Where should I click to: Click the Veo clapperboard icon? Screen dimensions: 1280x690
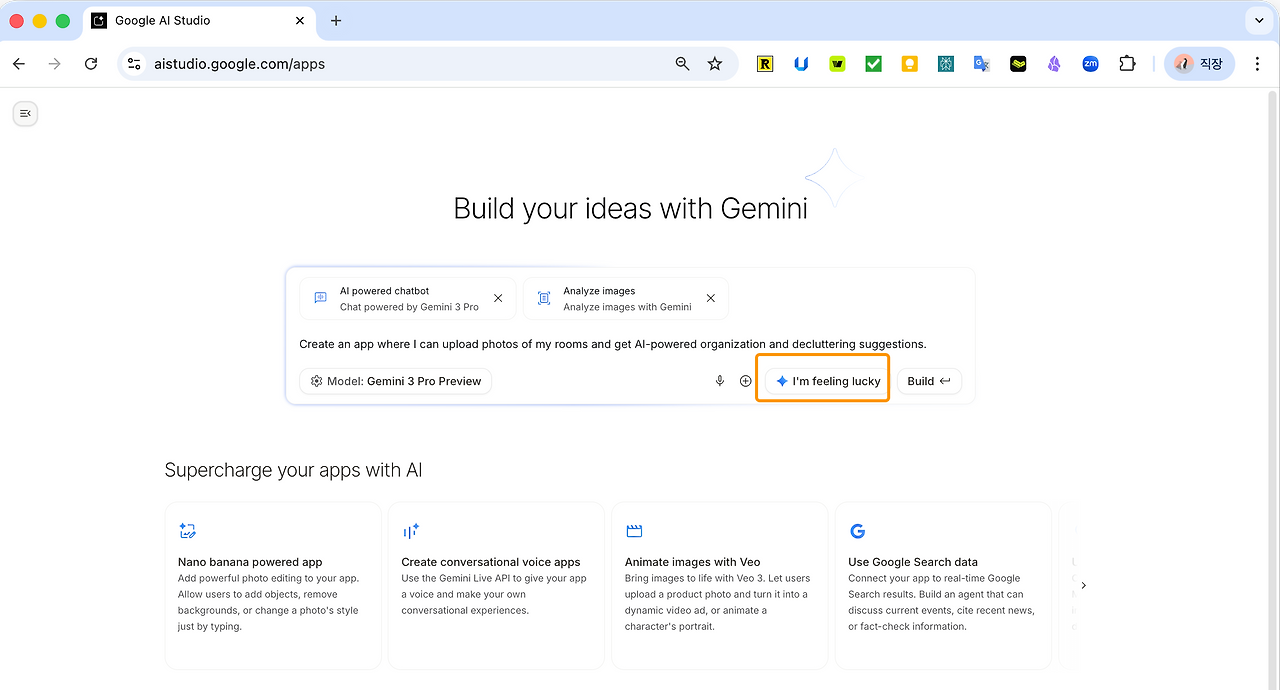tap(634, 531)
